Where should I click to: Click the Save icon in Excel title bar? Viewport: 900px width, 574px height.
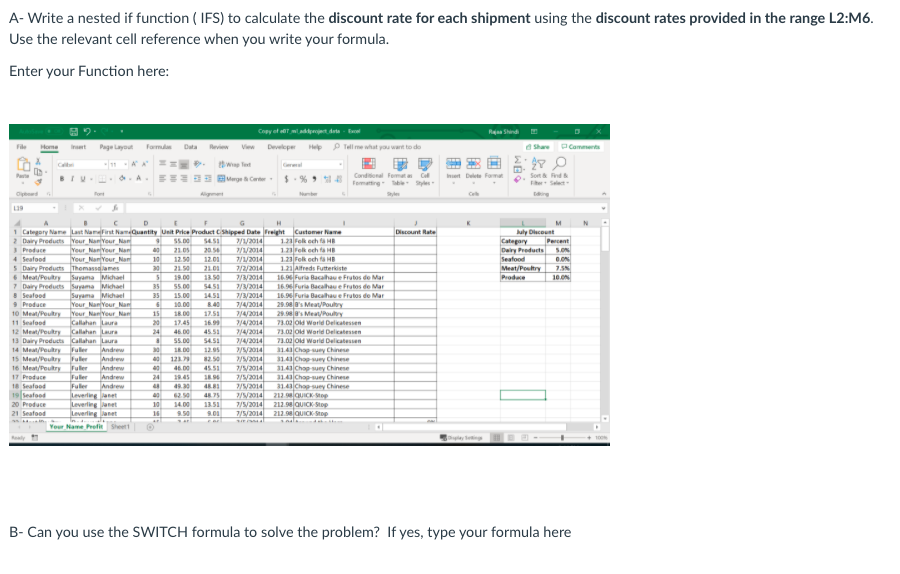click(73, 131)
